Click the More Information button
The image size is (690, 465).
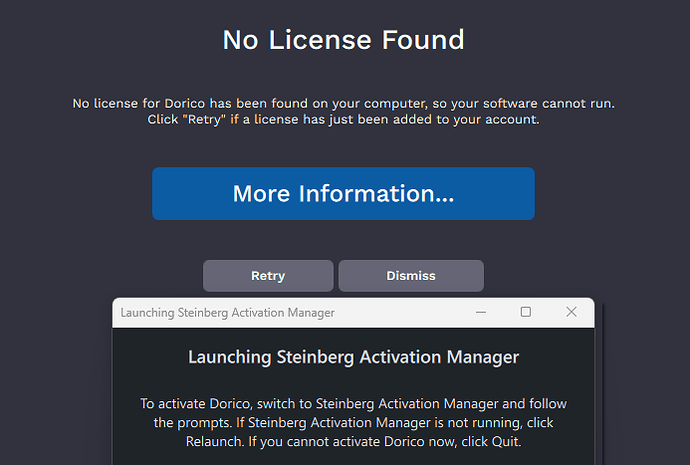tap(343, 194)
